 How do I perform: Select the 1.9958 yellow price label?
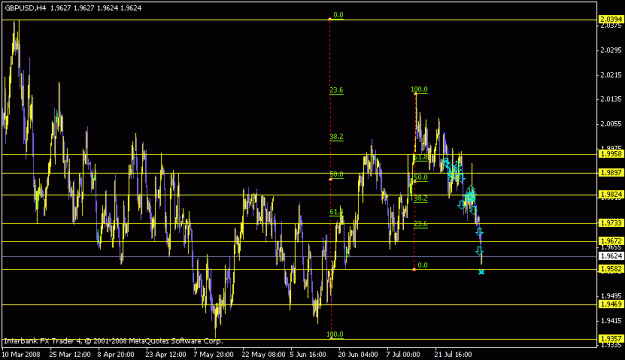[x=611, y=154]
